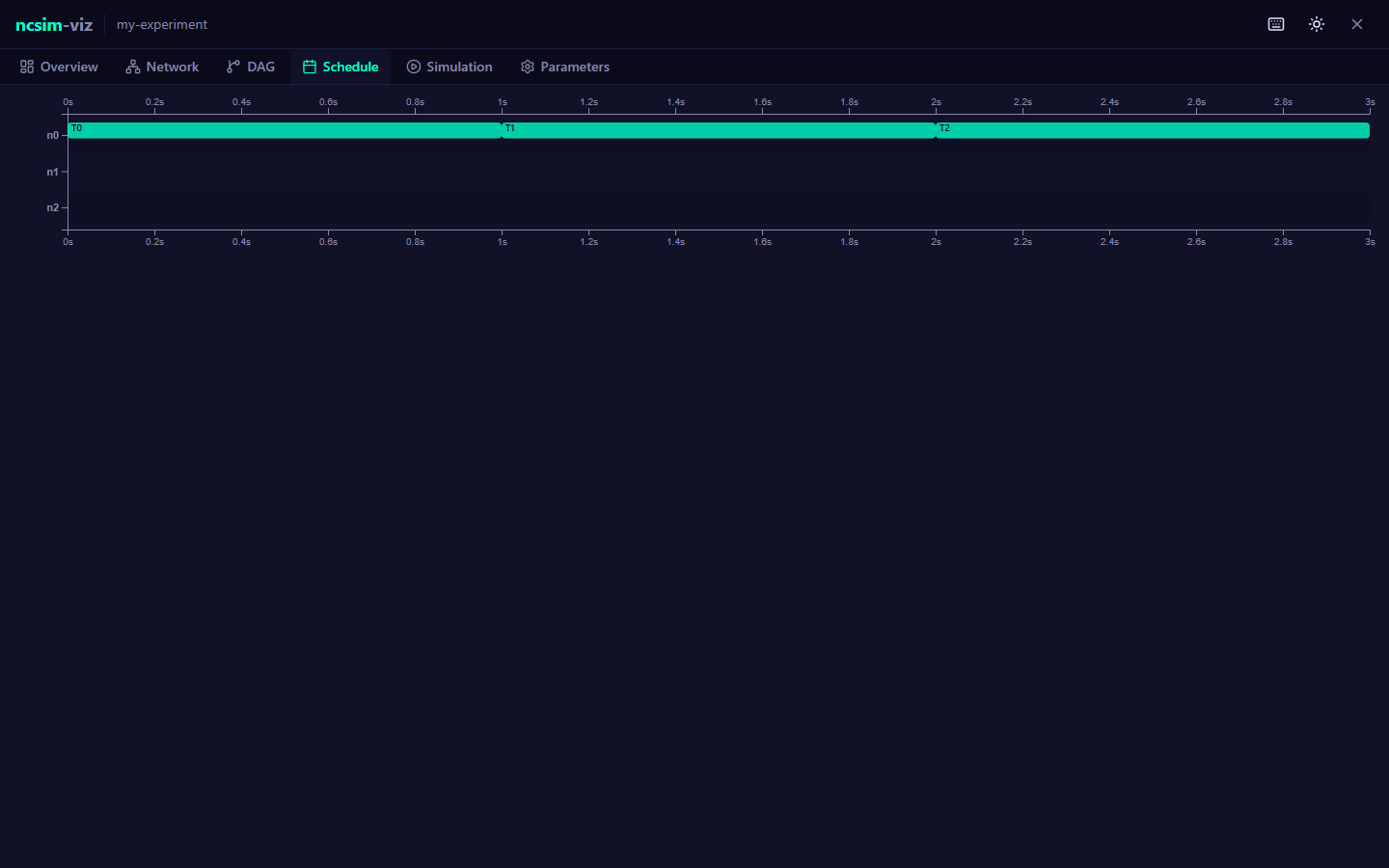Select task T0 bar on the timeline
1389x868 pixels.
coord(285,130)
